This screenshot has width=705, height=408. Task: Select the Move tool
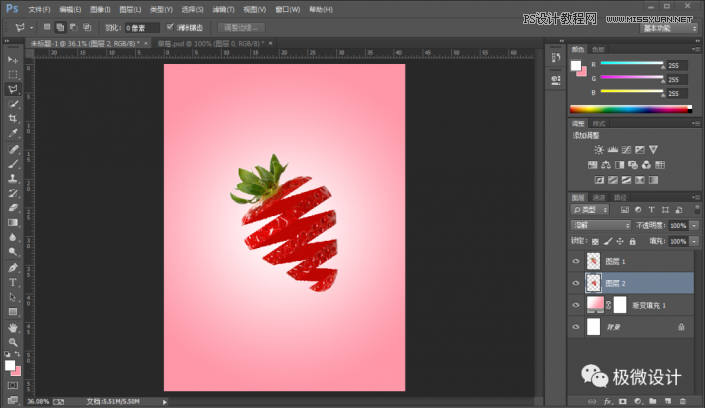point(13,60)
